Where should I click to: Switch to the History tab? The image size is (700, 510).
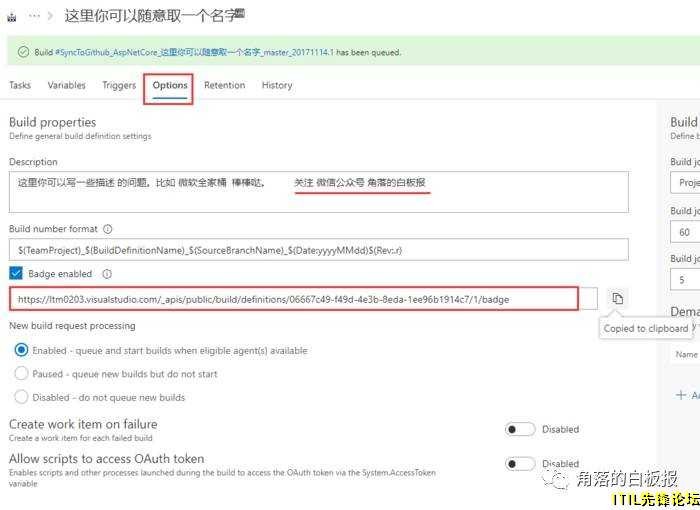pyautogui.click(x=277, y=85)
